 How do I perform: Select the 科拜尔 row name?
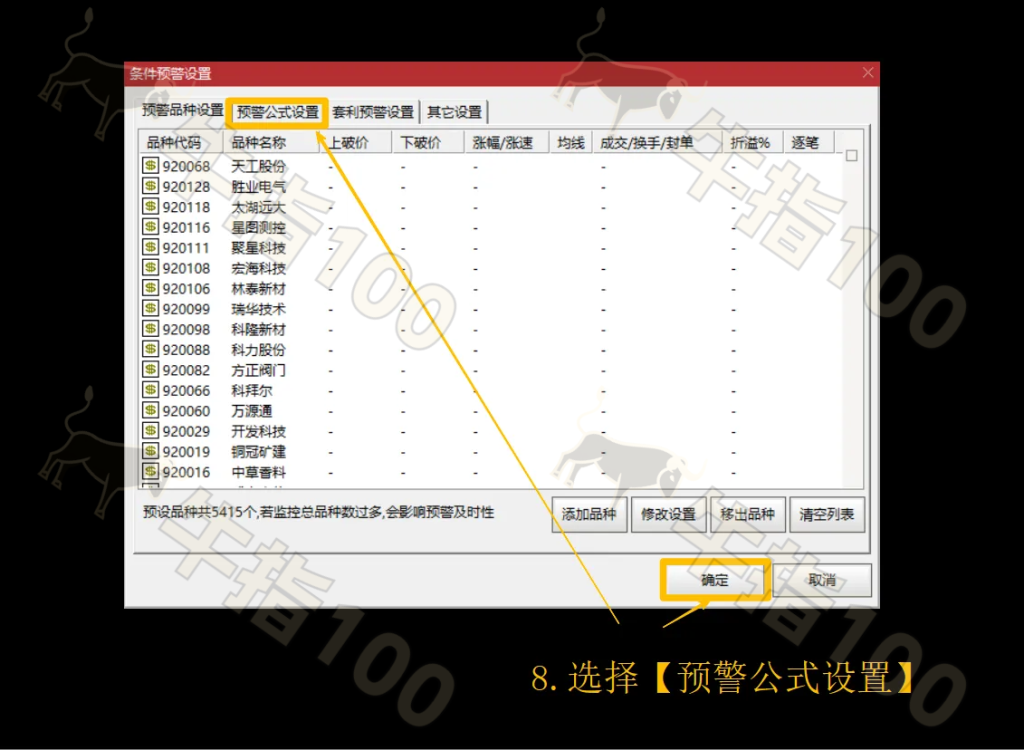252,391
